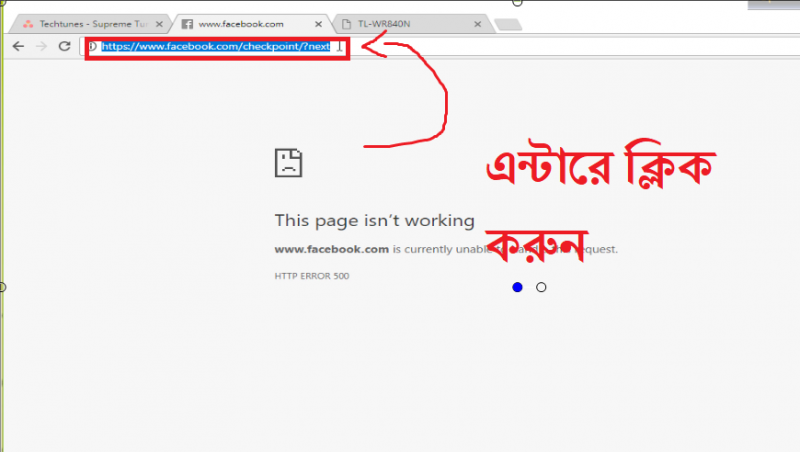Close the Techtunes tab
Image resolution: width=800 pixels, height=452 pixels.
click(x=159, y=24)
